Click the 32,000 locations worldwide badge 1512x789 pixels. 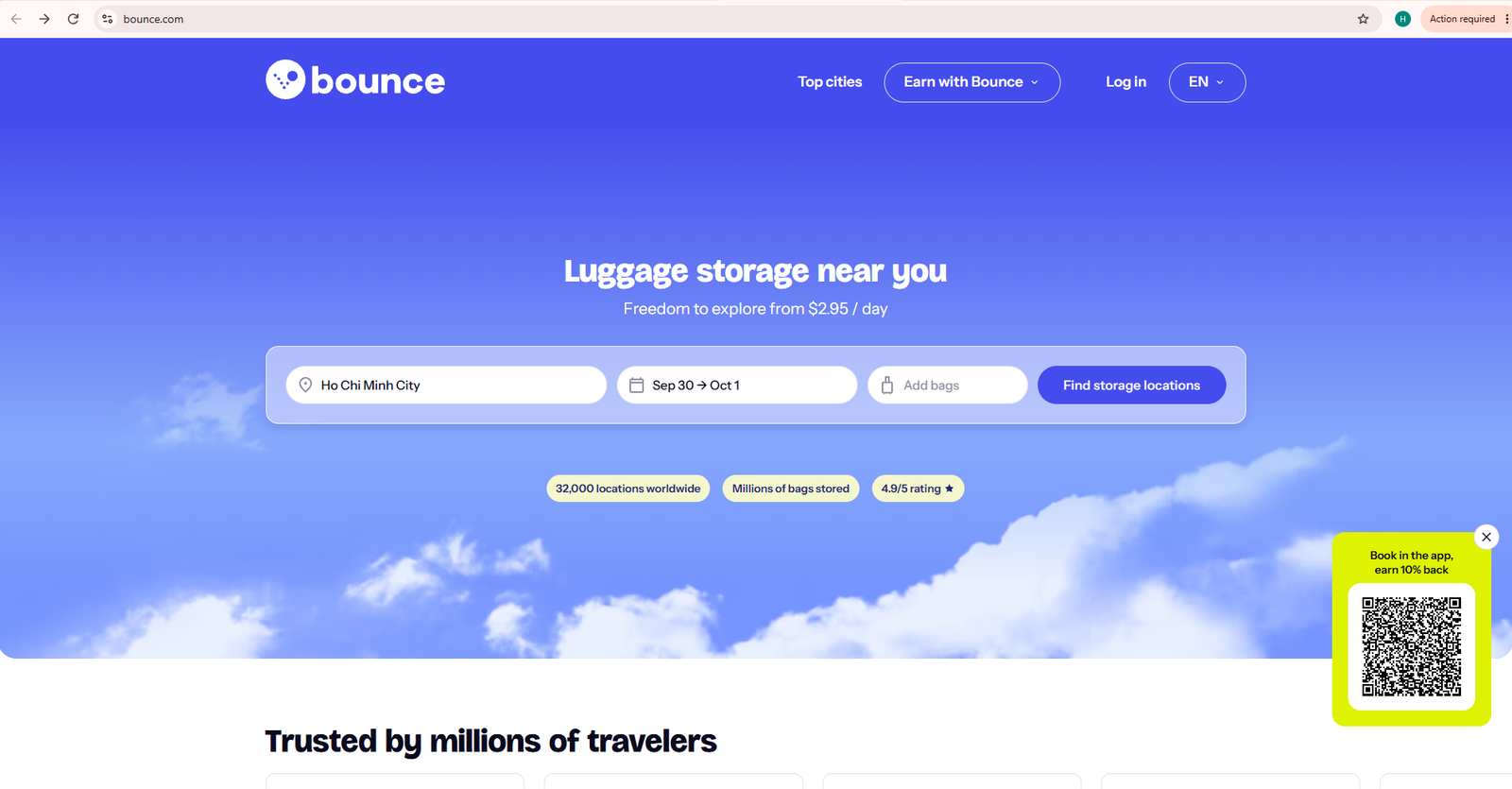tap(627, 489)
